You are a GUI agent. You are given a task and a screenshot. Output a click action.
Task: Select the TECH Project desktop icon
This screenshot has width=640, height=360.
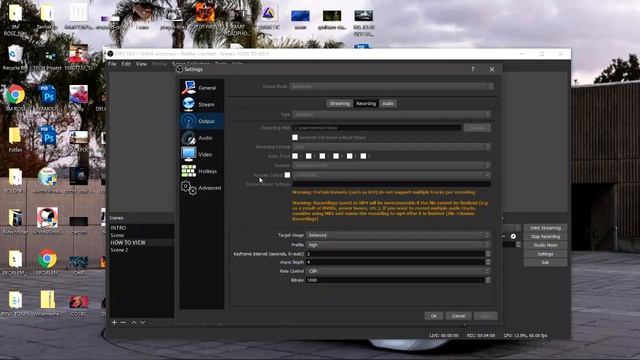(47, 60)
